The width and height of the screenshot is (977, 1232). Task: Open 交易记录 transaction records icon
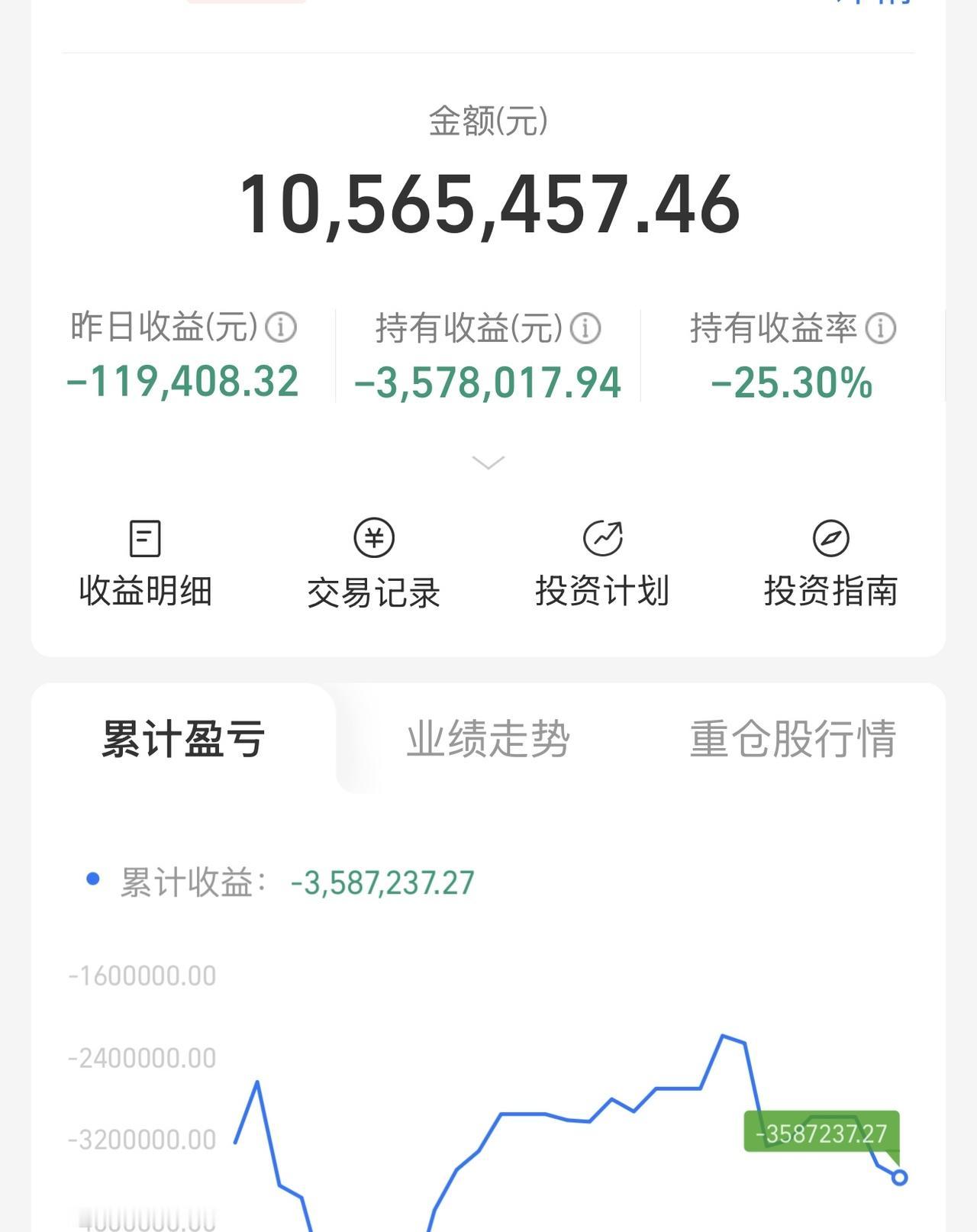[x=374, y=537]
